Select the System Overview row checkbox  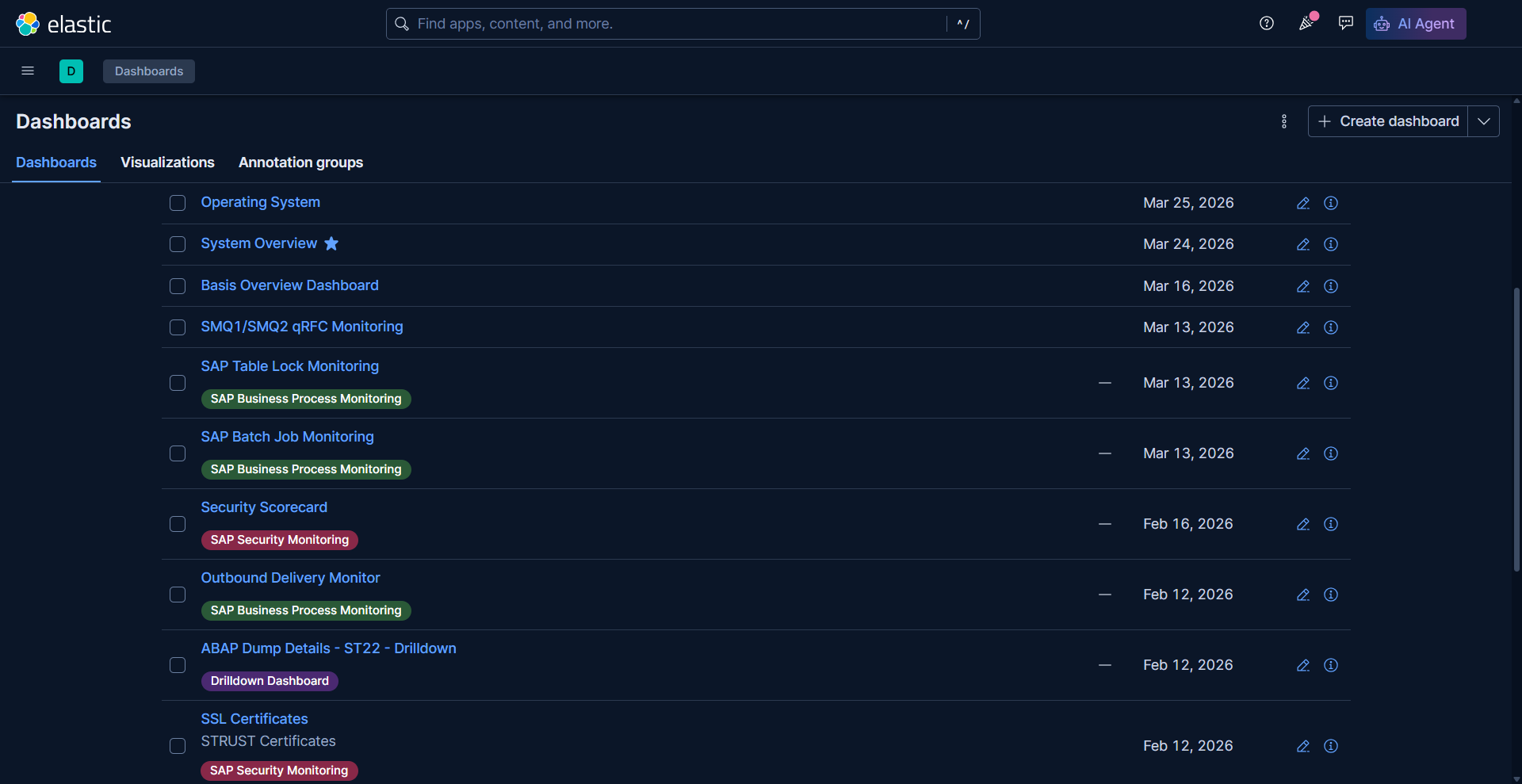click(x=178, y=244)
